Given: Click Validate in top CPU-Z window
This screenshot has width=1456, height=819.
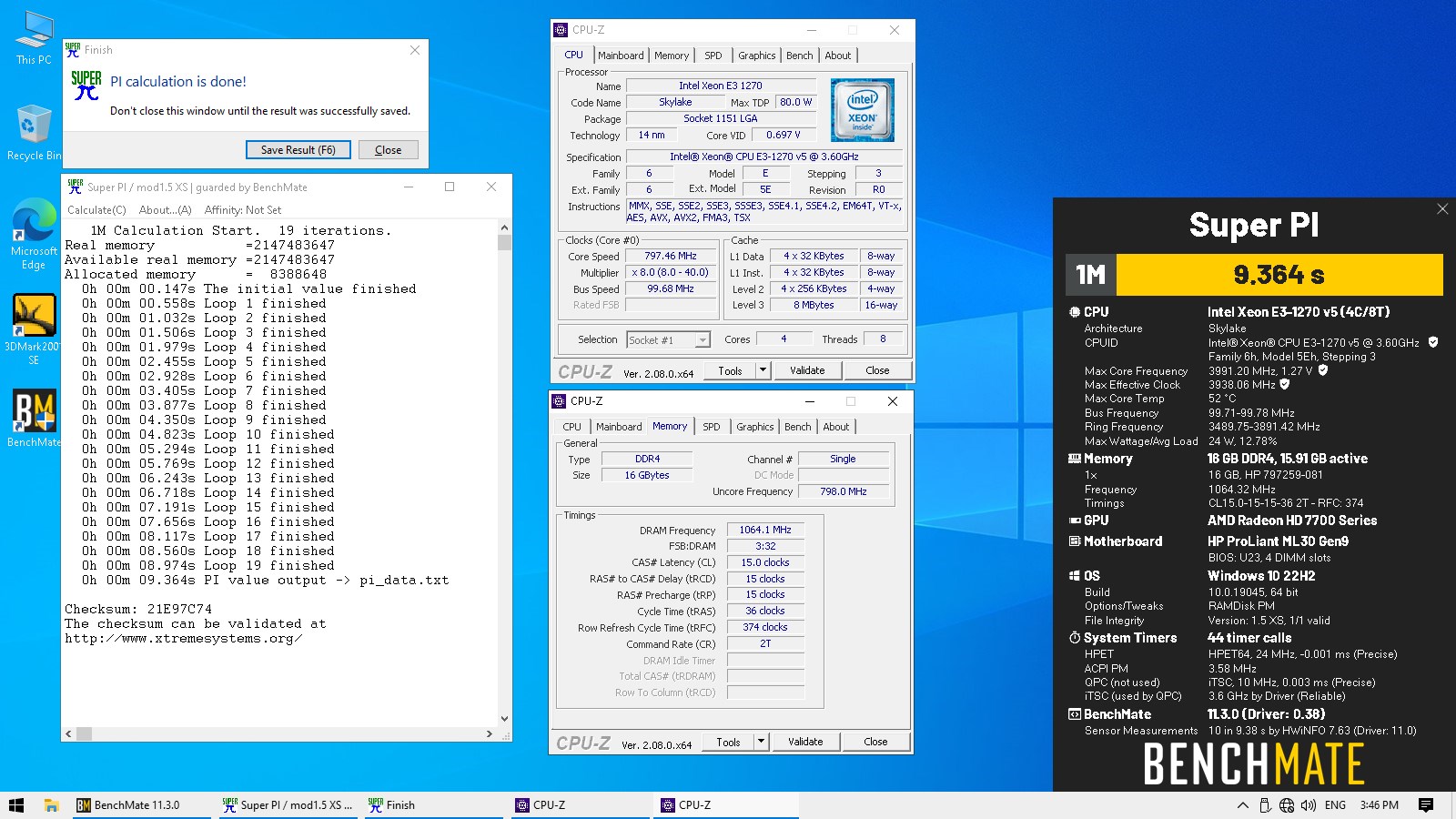Looking at the screenshot, I should point(807,370).
